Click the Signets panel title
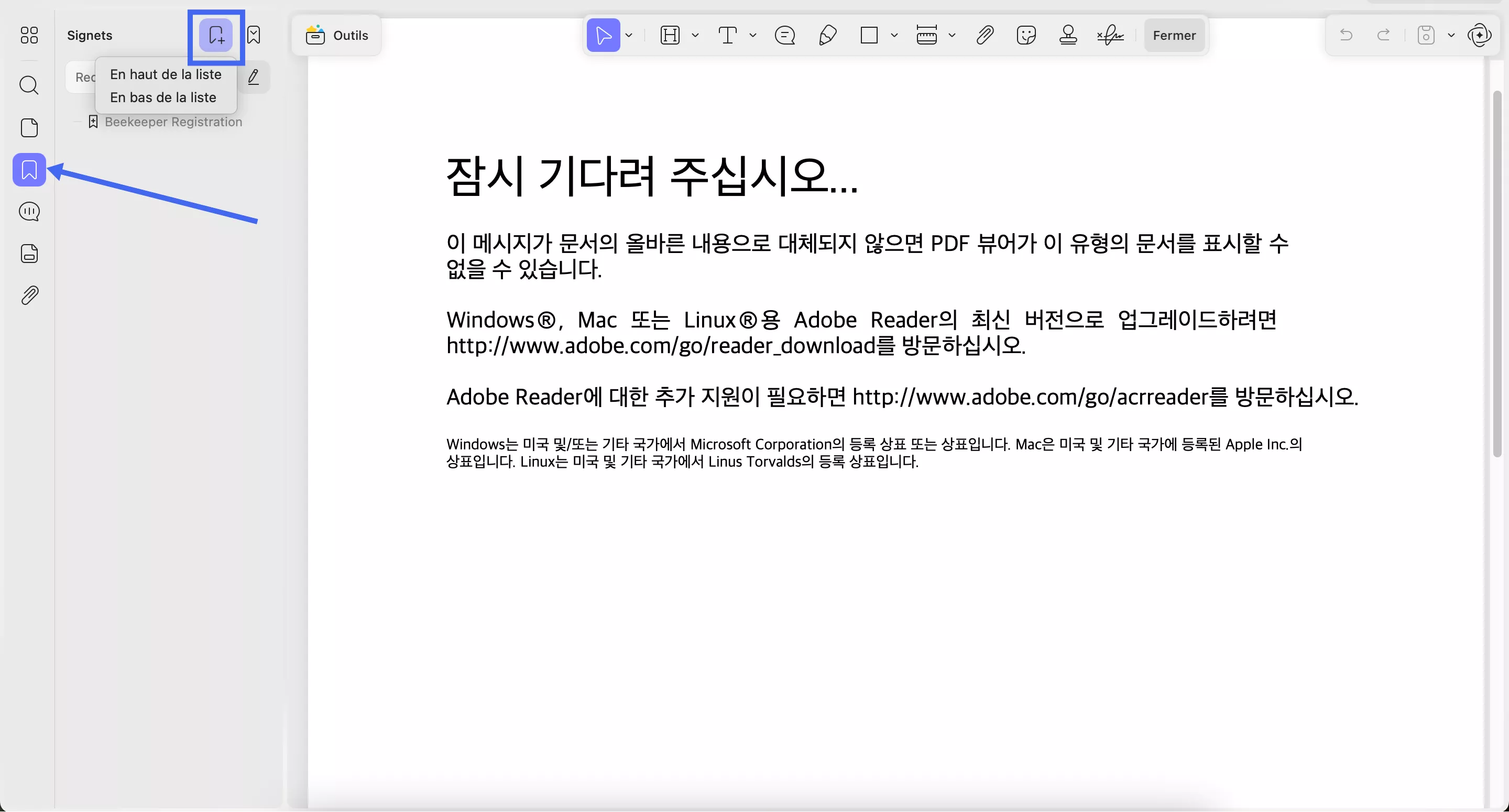 [90, 35]
